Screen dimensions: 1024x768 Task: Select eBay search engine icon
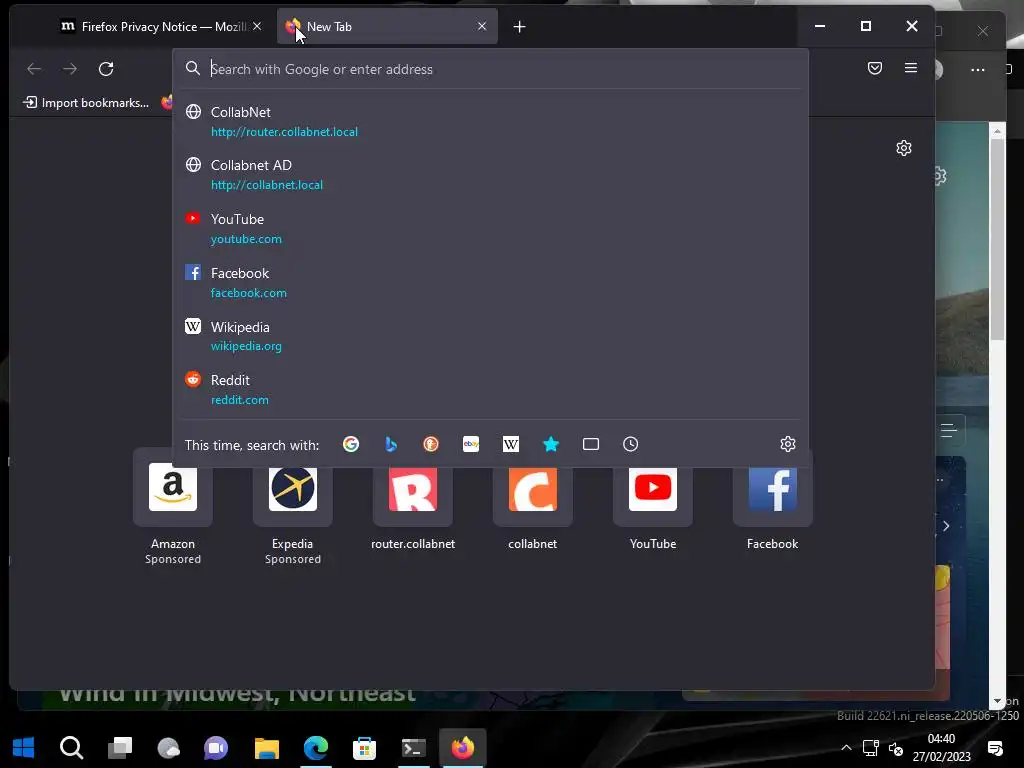click(x=471, y=444)
